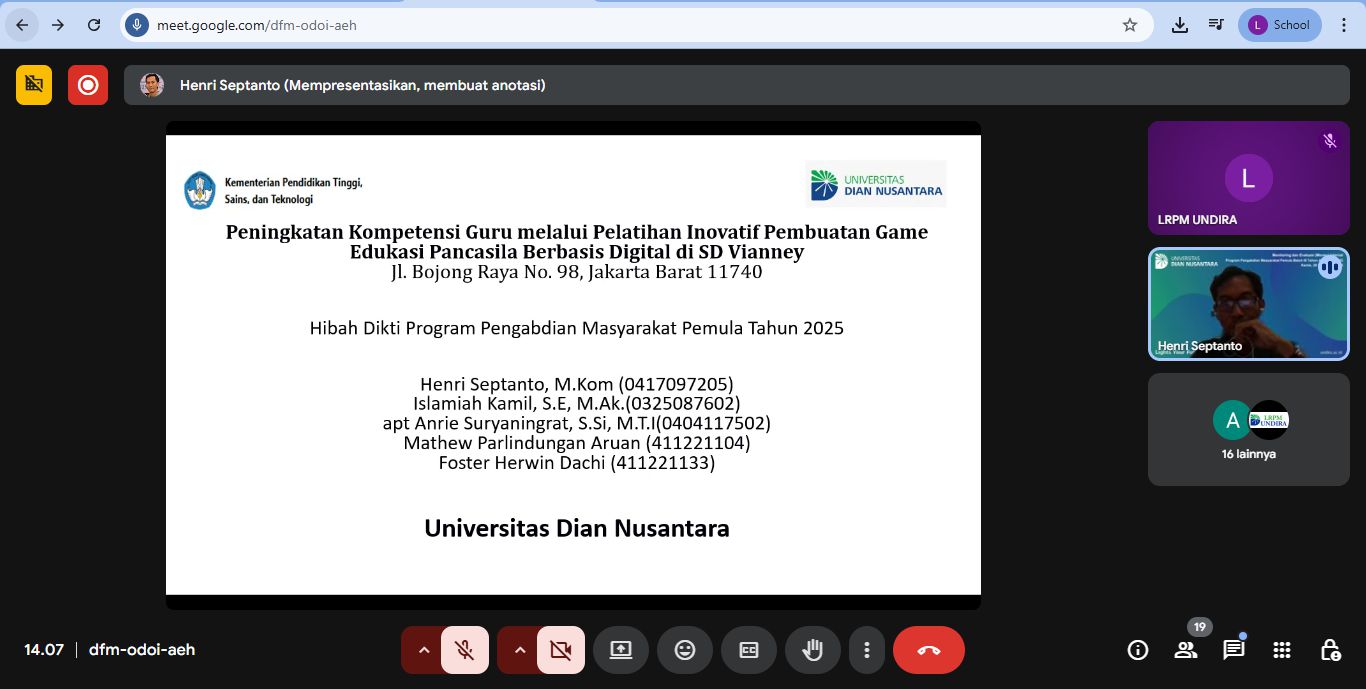1366x689 pixels.
Task: Unmute the microphone
Action: click(465, 650)
